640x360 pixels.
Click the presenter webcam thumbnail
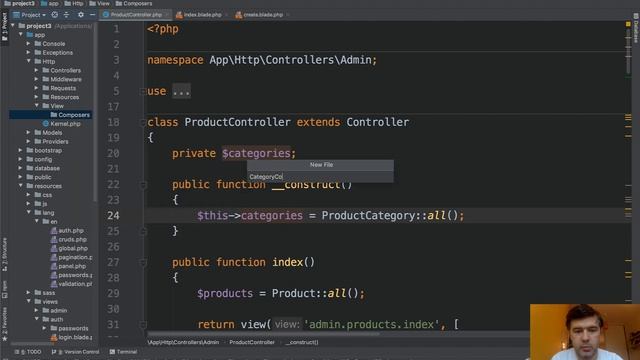(x=585, y=332)
